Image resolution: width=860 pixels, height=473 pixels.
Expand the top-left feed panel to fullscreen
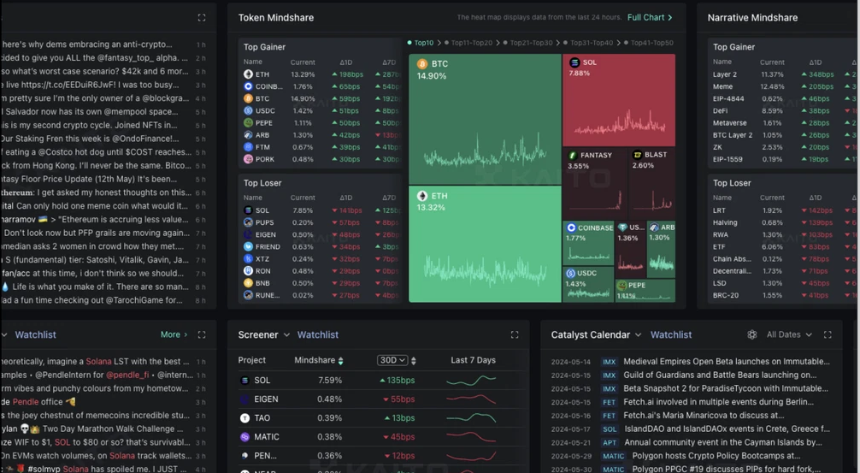click(201, 18)
